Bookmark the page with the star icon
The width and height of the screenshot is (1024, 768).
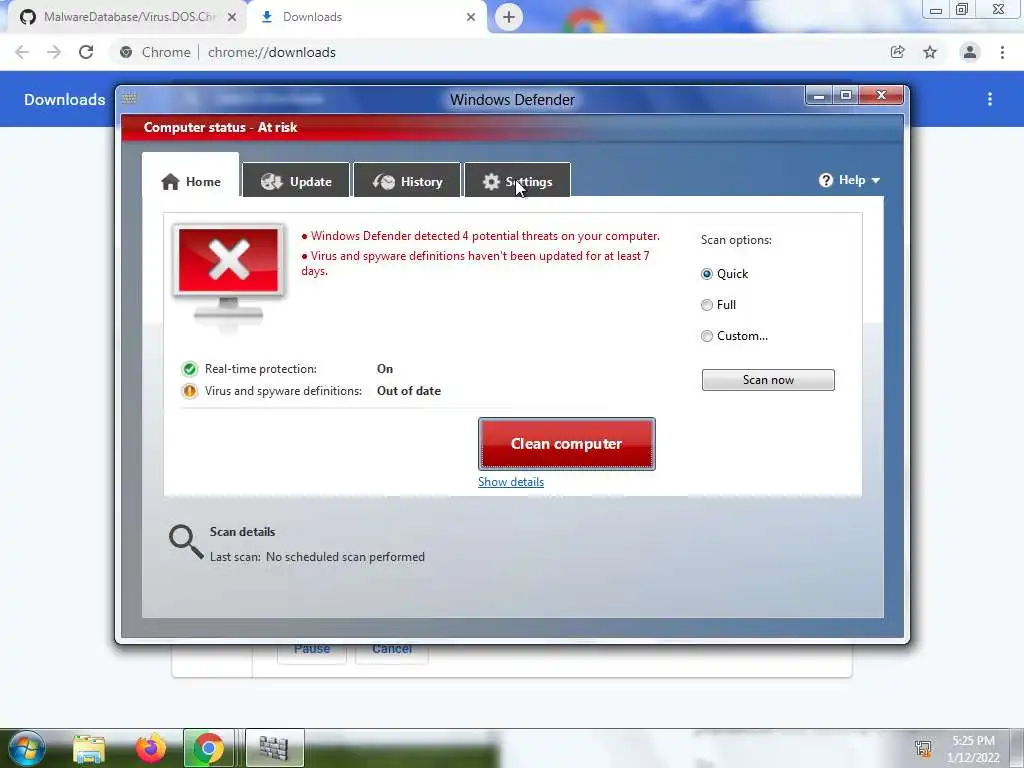pos(930,52)
